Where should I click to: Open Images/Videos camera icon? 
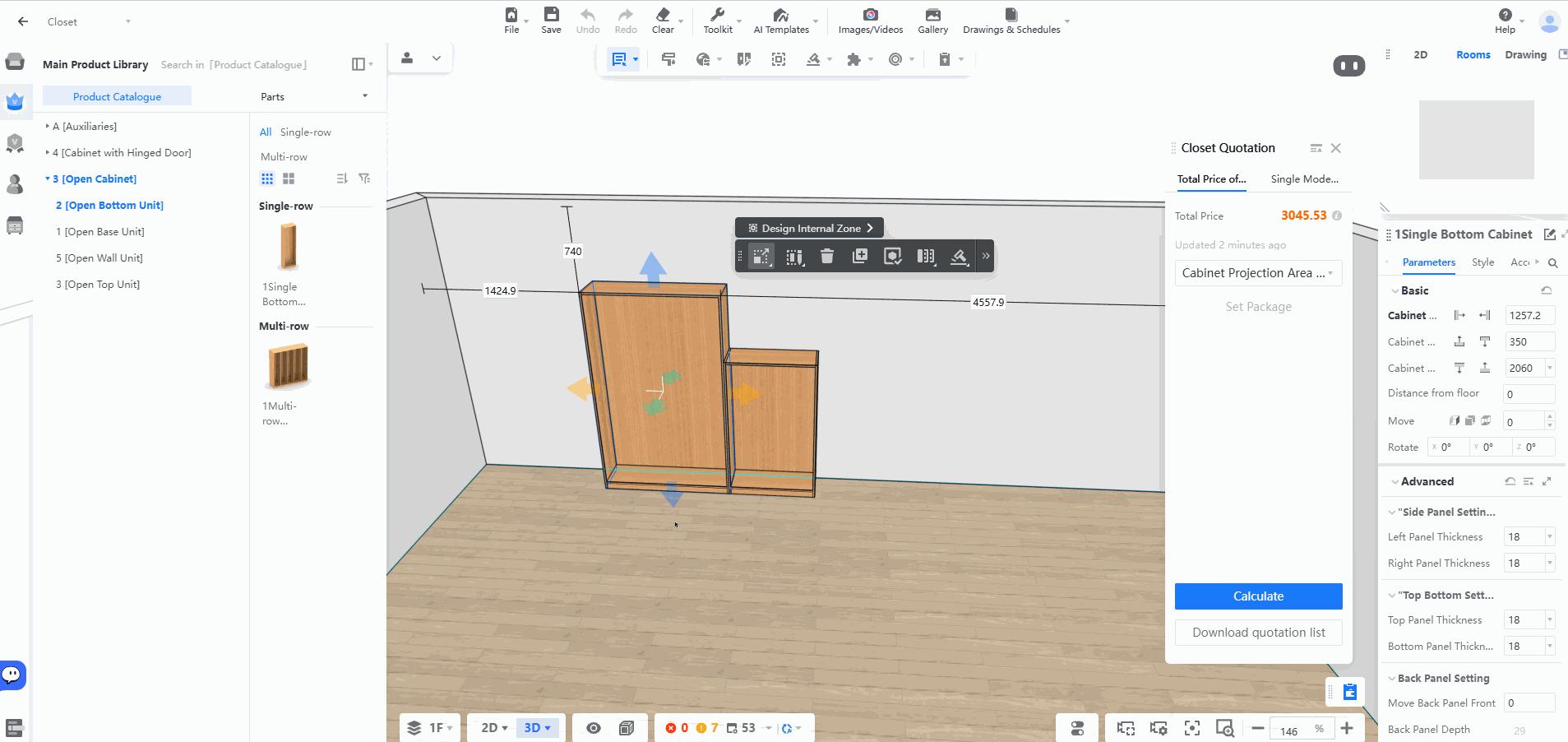point(870,15)
